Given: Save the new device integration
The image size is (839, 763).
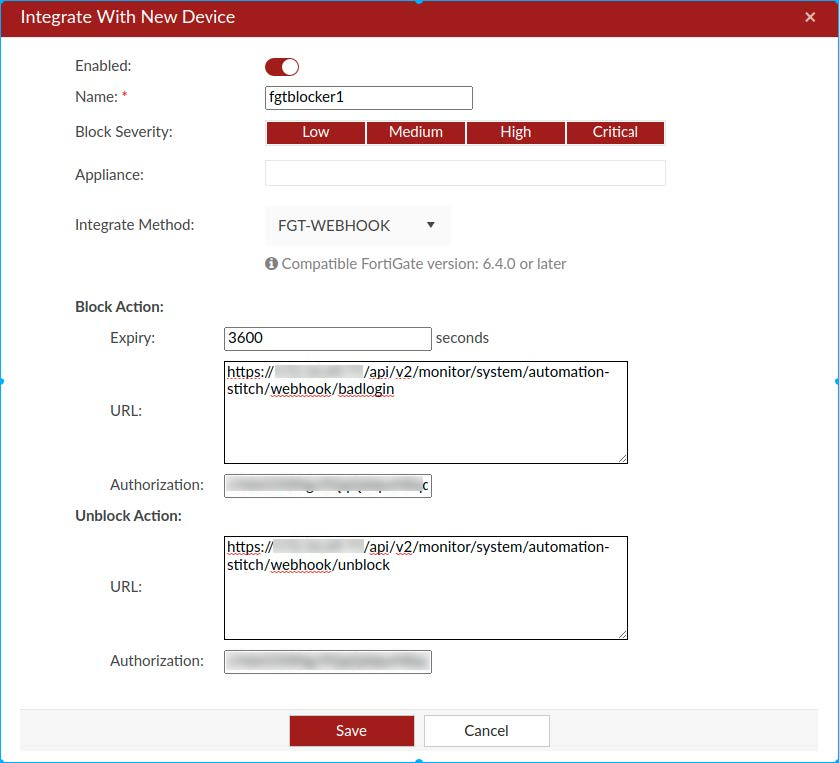Looking at the screenshot, I should [351, 730].
